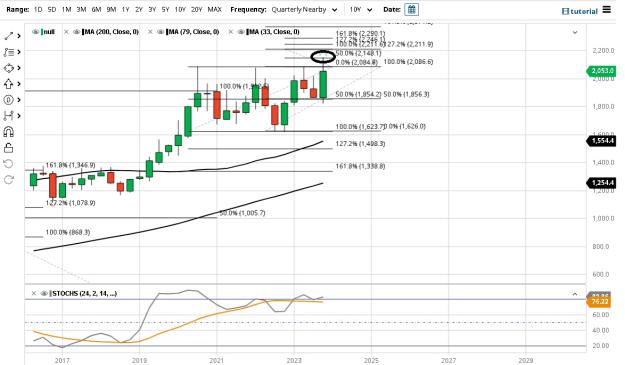Click the 100.0% (868.3) Fibonacci label

coord(68,232)
